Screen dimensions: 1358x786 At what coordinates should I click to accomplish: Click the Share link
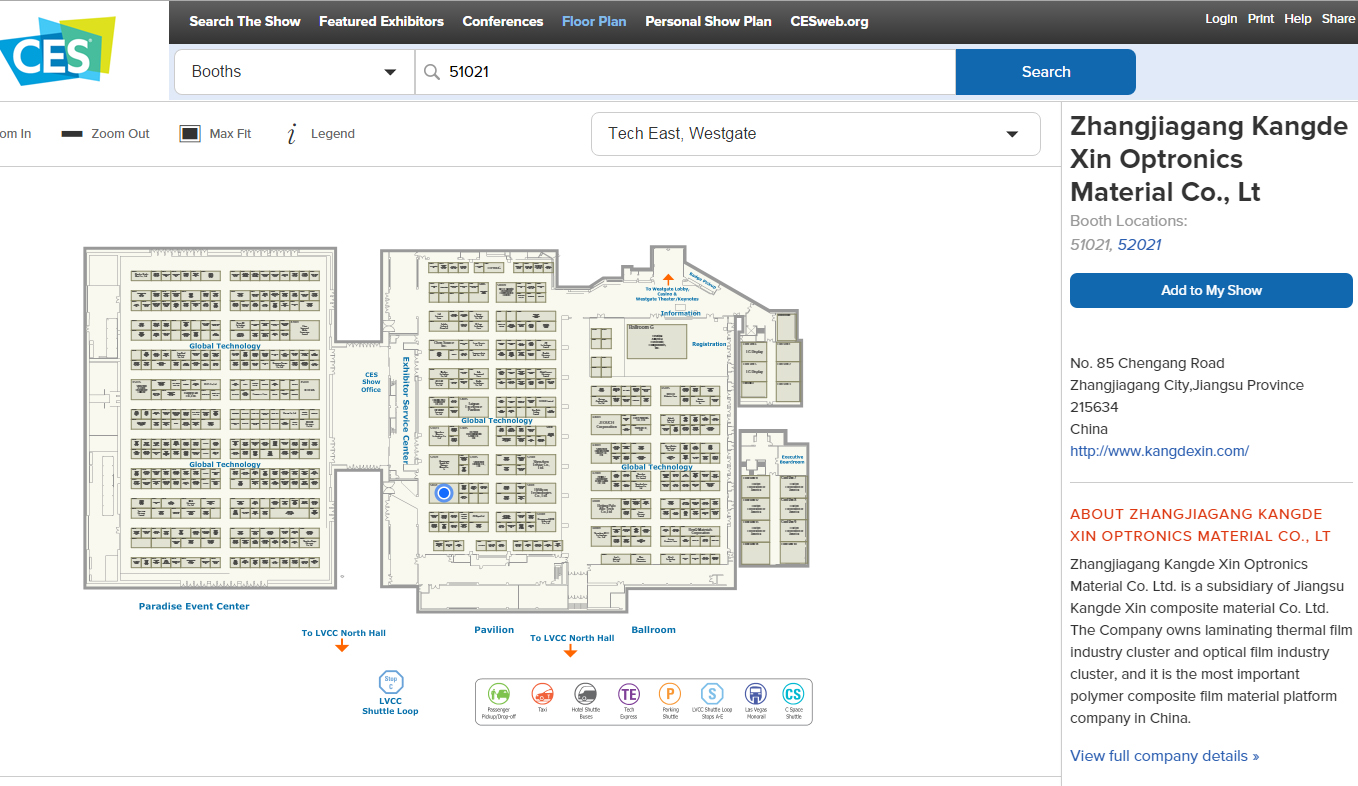pos(1338,19)
